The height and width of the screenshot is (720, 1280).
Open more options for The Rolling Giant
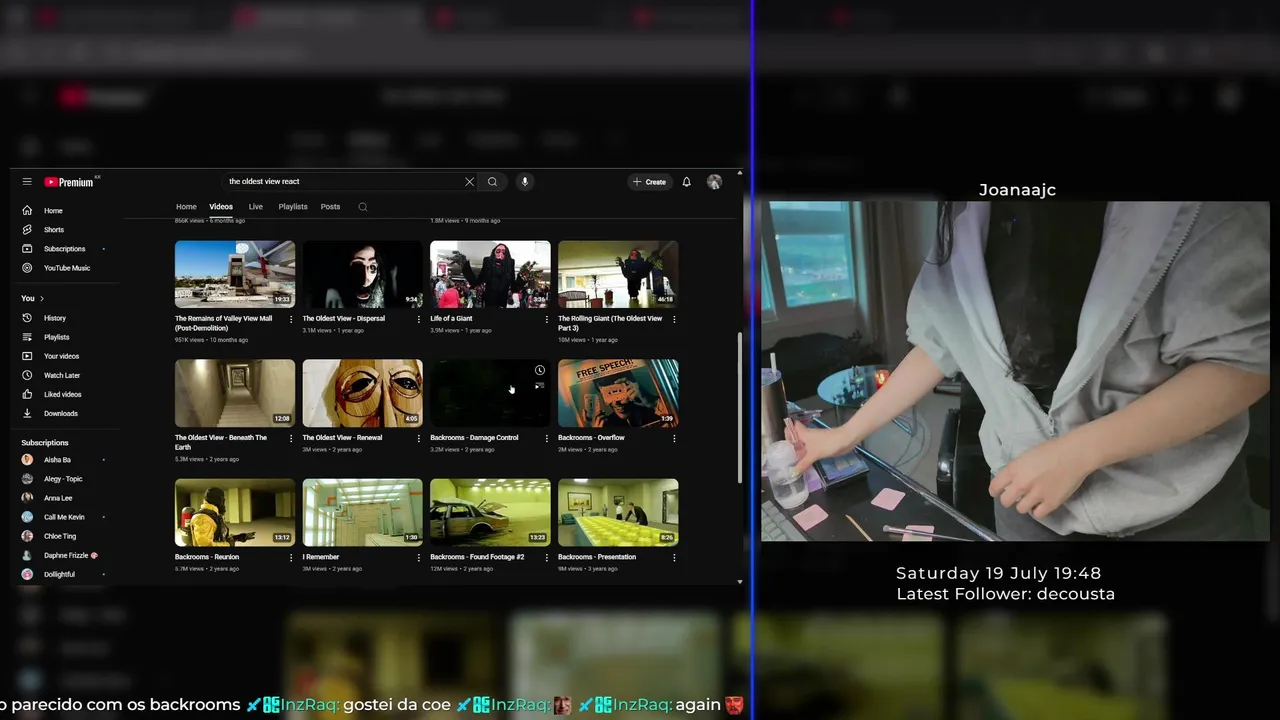[674, 319]
